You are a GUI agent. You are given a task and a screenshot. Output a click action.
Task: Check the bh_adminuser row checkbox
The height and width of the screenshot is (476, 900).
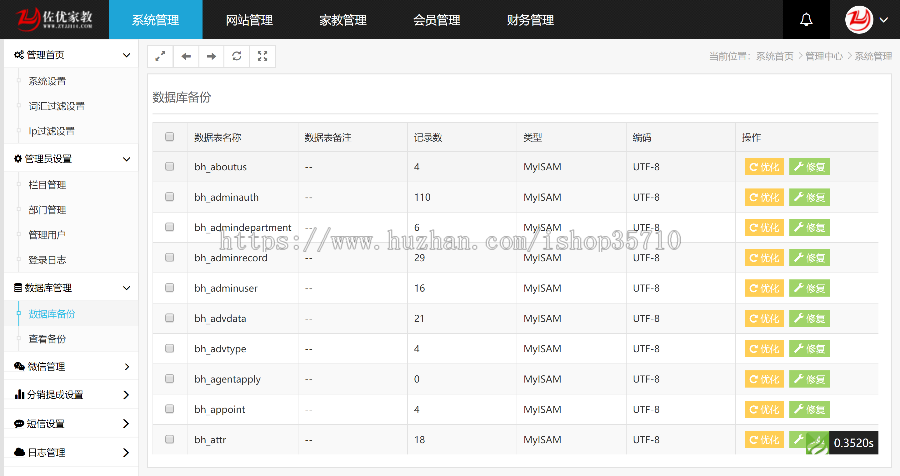(169, 288)
